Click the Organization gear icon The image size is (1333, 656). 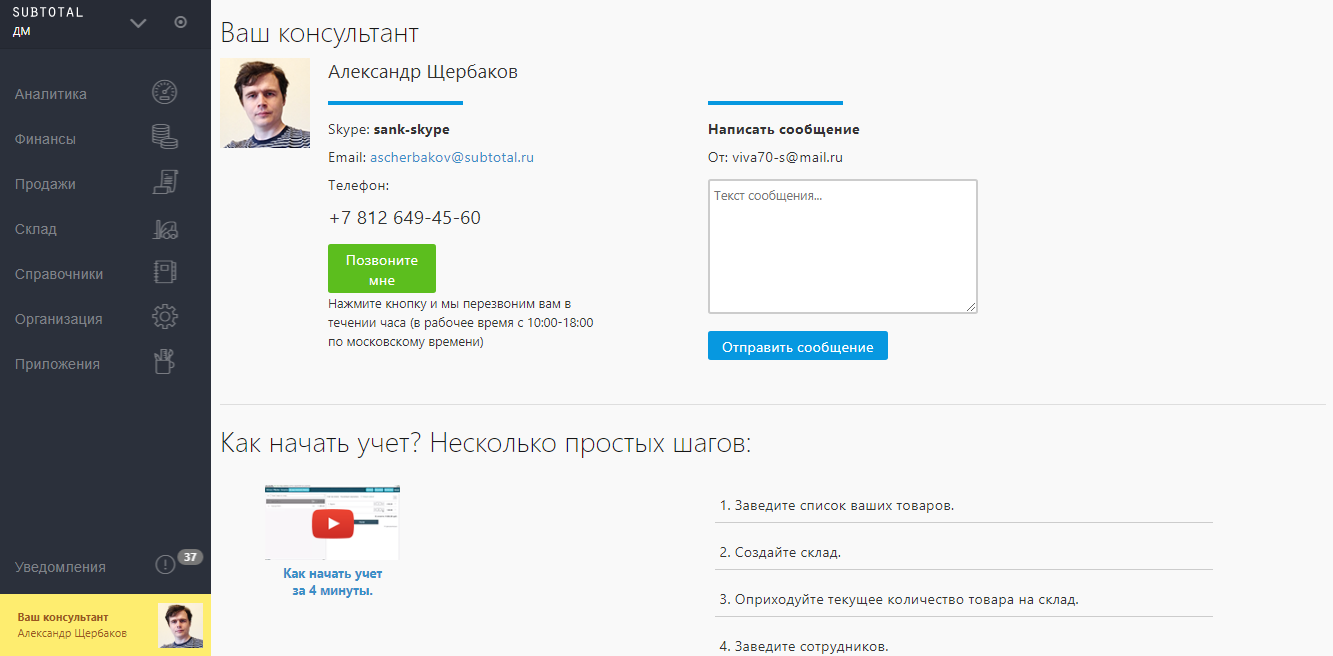(x=164, y=318)
